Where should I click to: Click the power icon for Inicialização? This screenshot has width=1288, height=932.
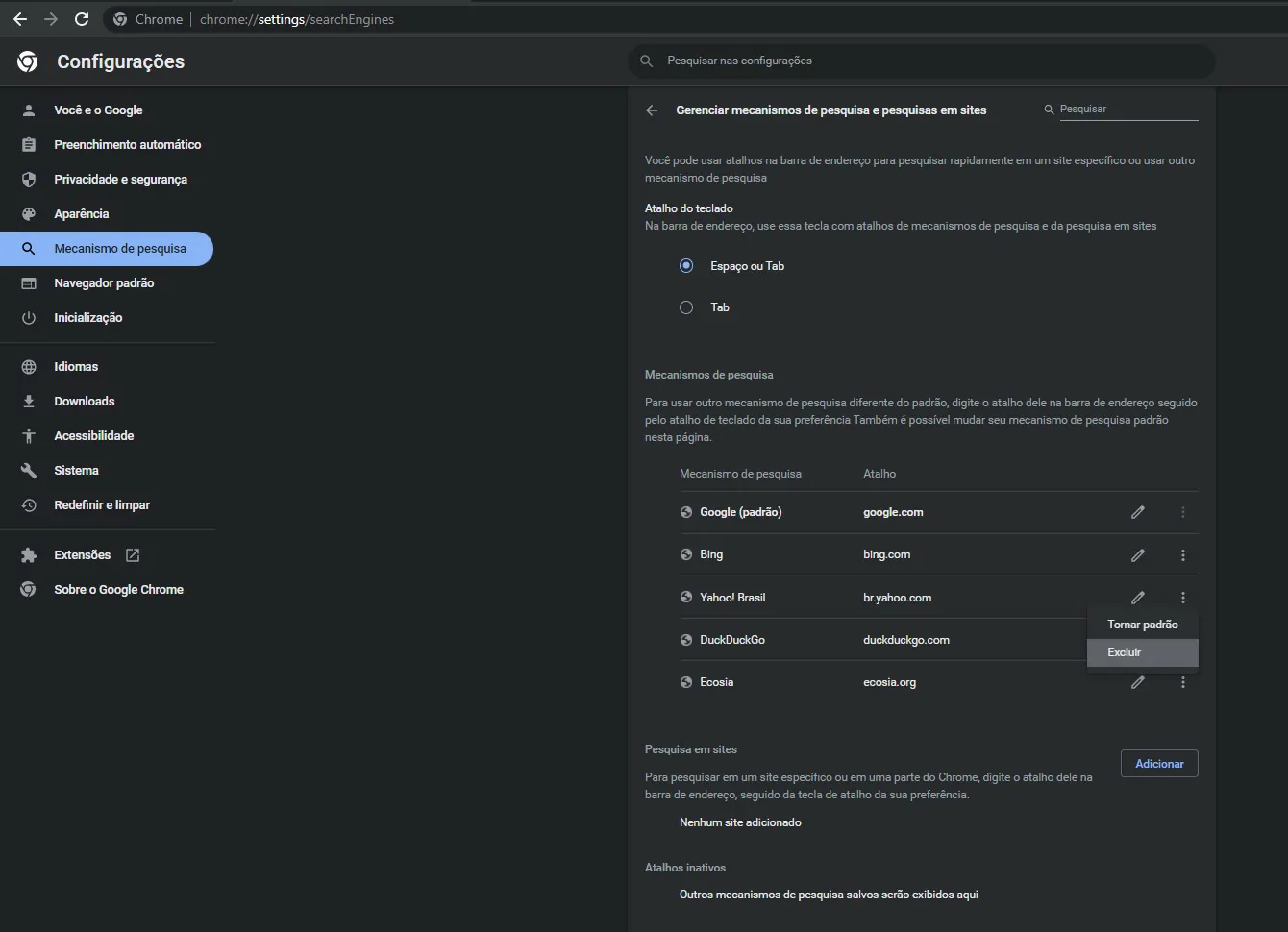29,318
